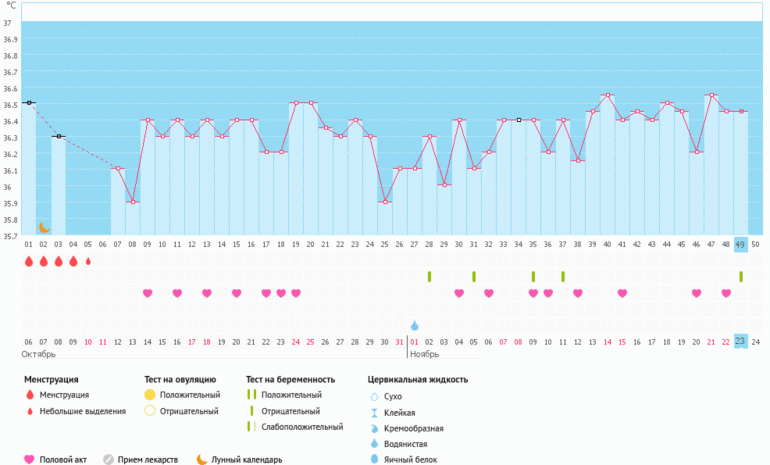This screenshot has width=770, height=465.
Task: Click the 'Половой акт' heart legend icon
Action: click(30, 460)
